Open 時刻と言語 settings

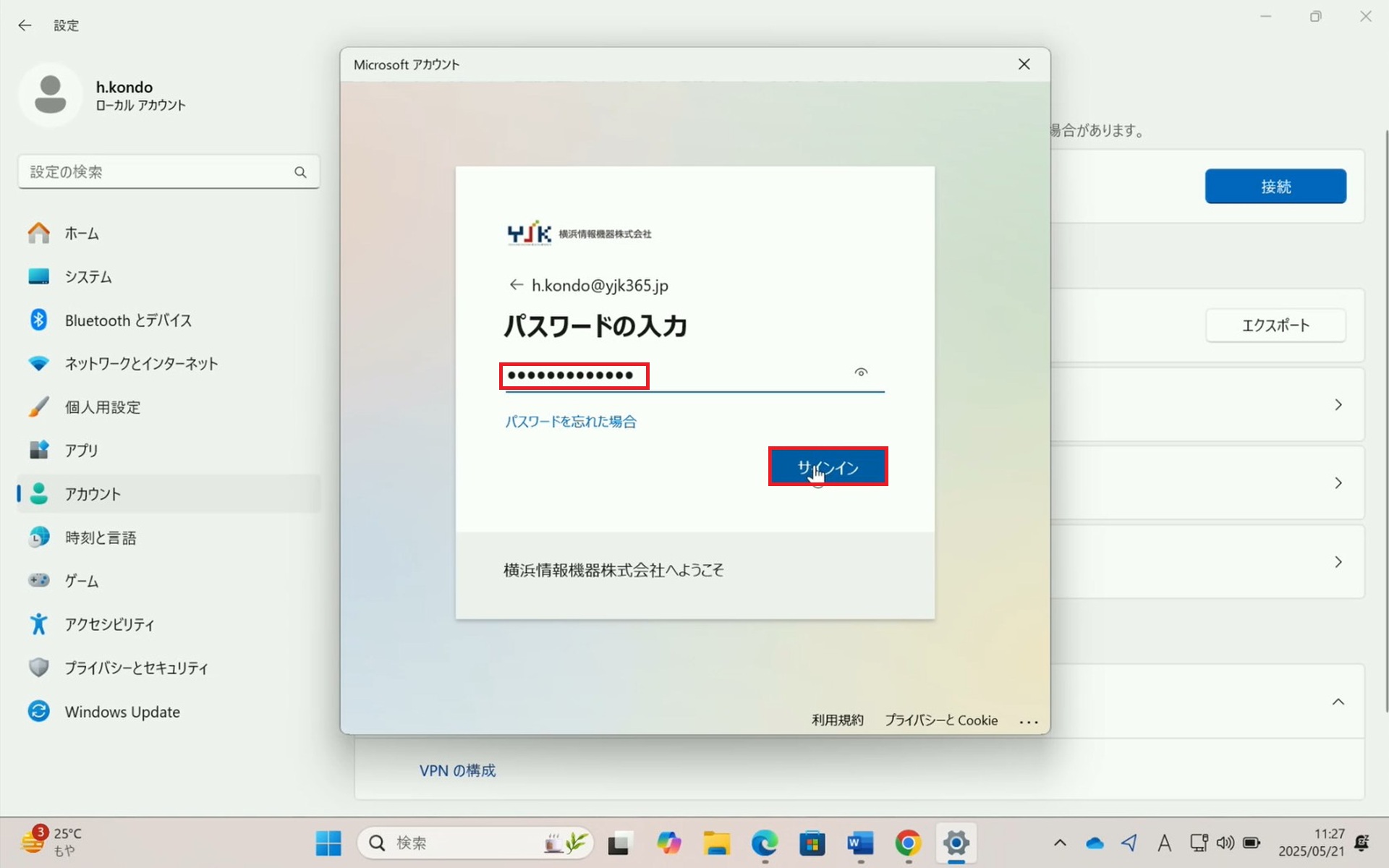coord(169,537)
